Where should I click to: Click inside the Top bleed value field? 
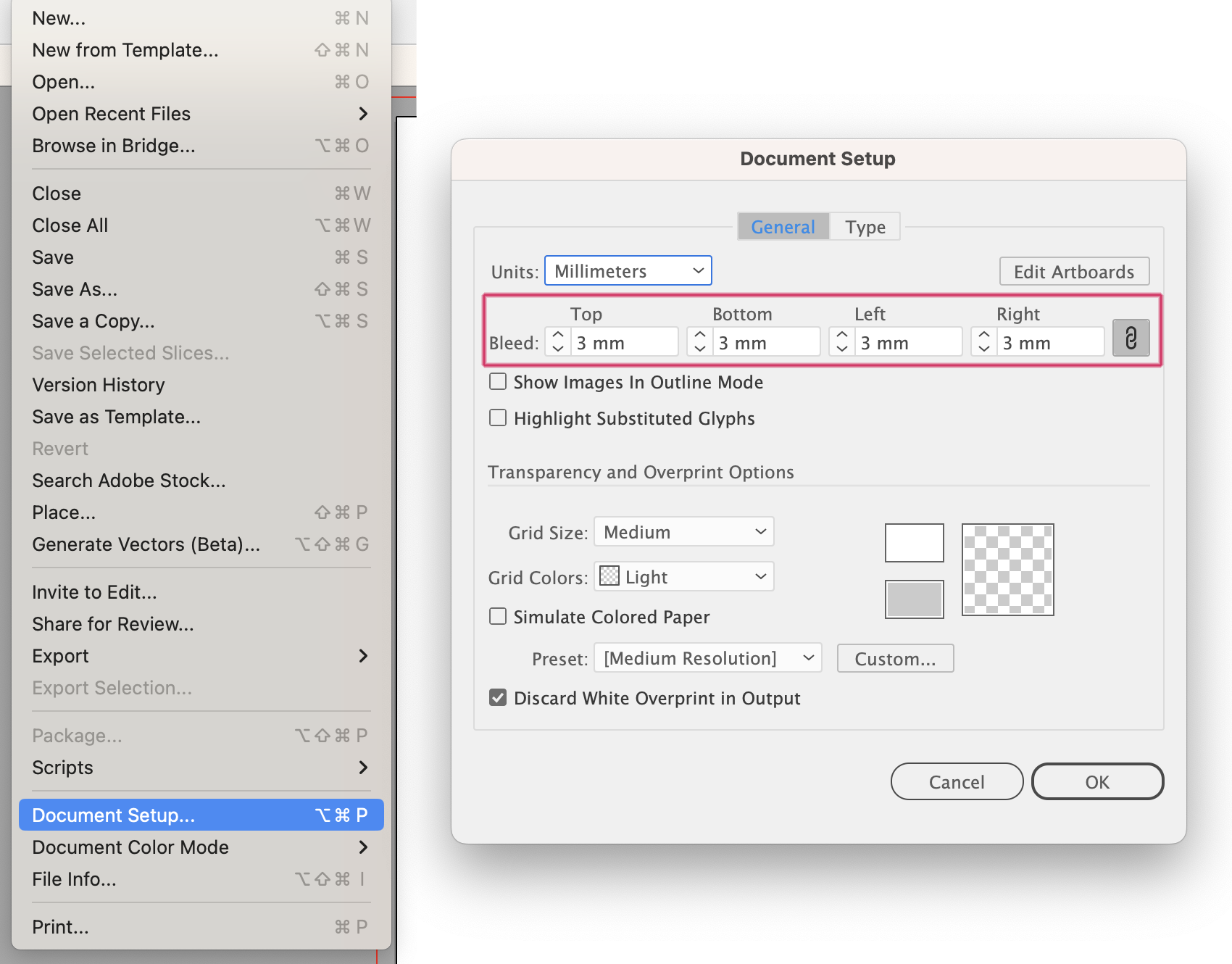(625, 341)
